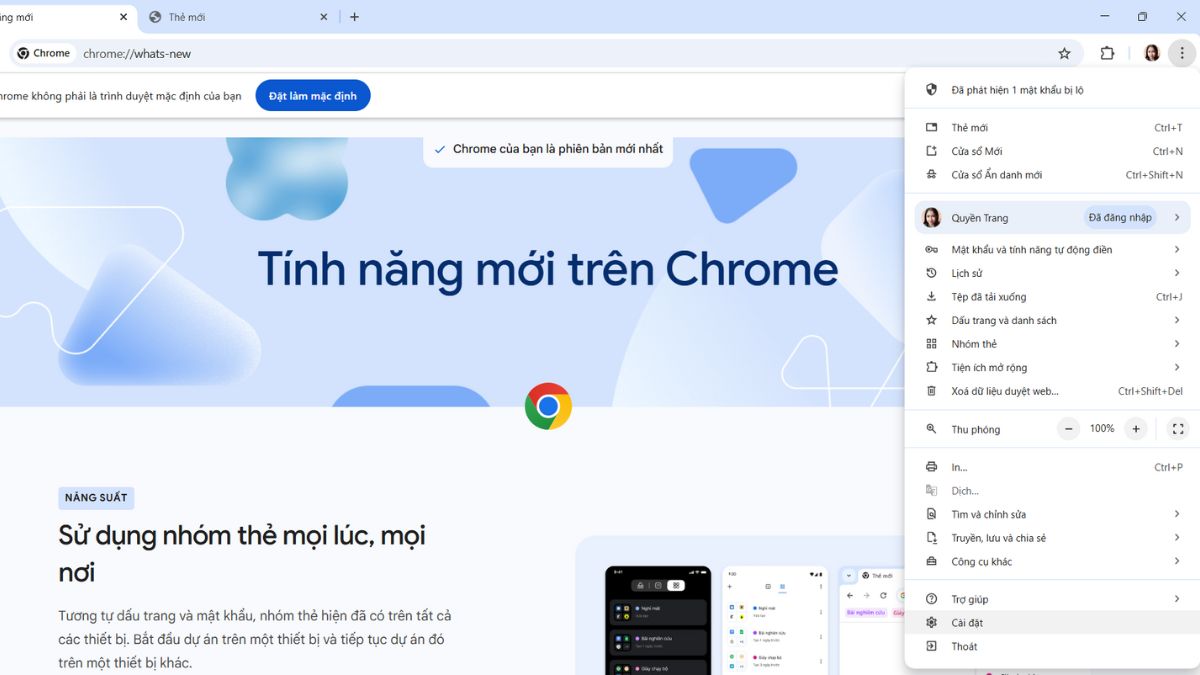Toggle fullscreen mode icon in zoom row
Screen dimensions: 1200x675
(1178, 429)
